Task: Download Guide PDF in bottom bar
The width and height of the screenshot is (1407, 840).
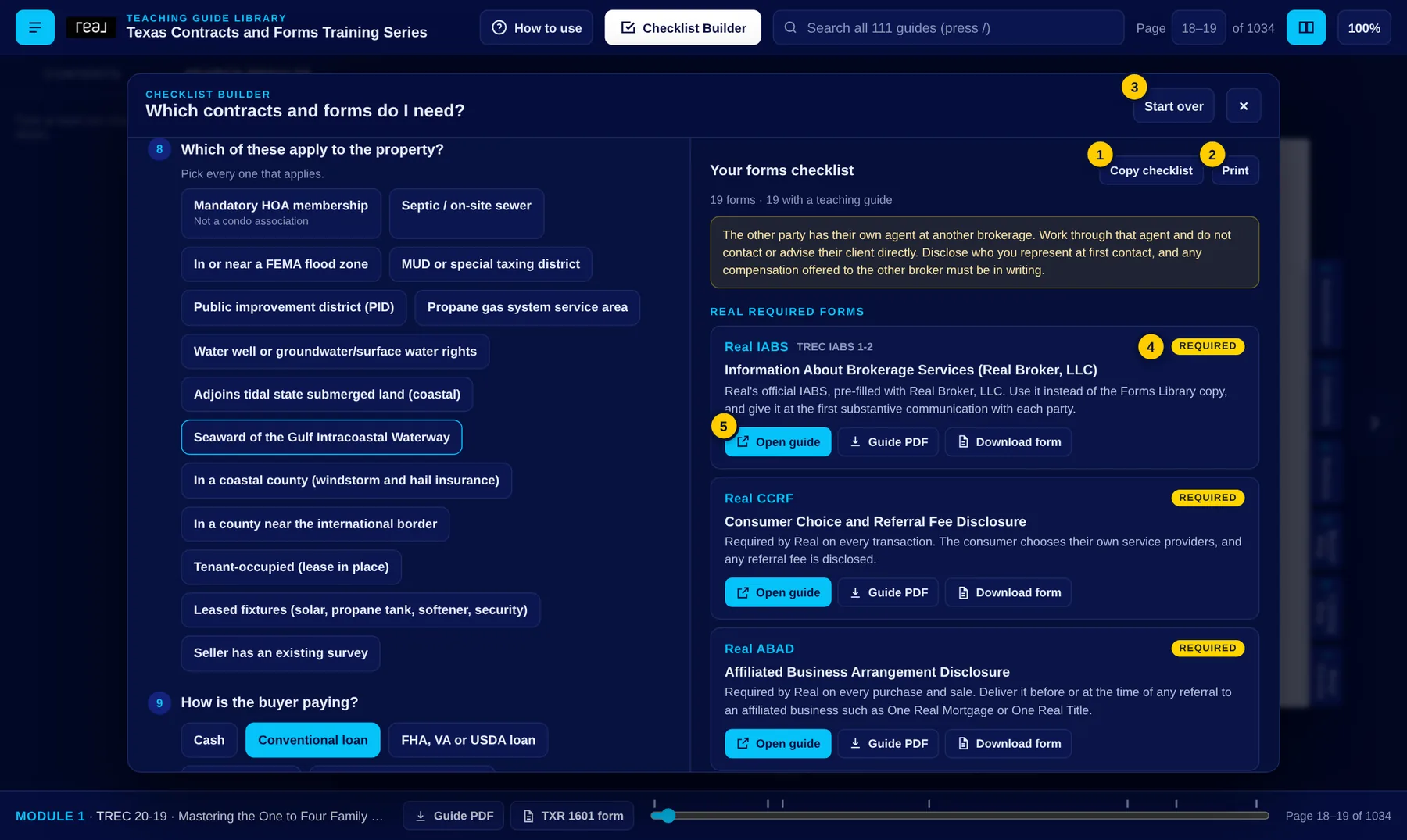Action: click(x=453, y=816)
